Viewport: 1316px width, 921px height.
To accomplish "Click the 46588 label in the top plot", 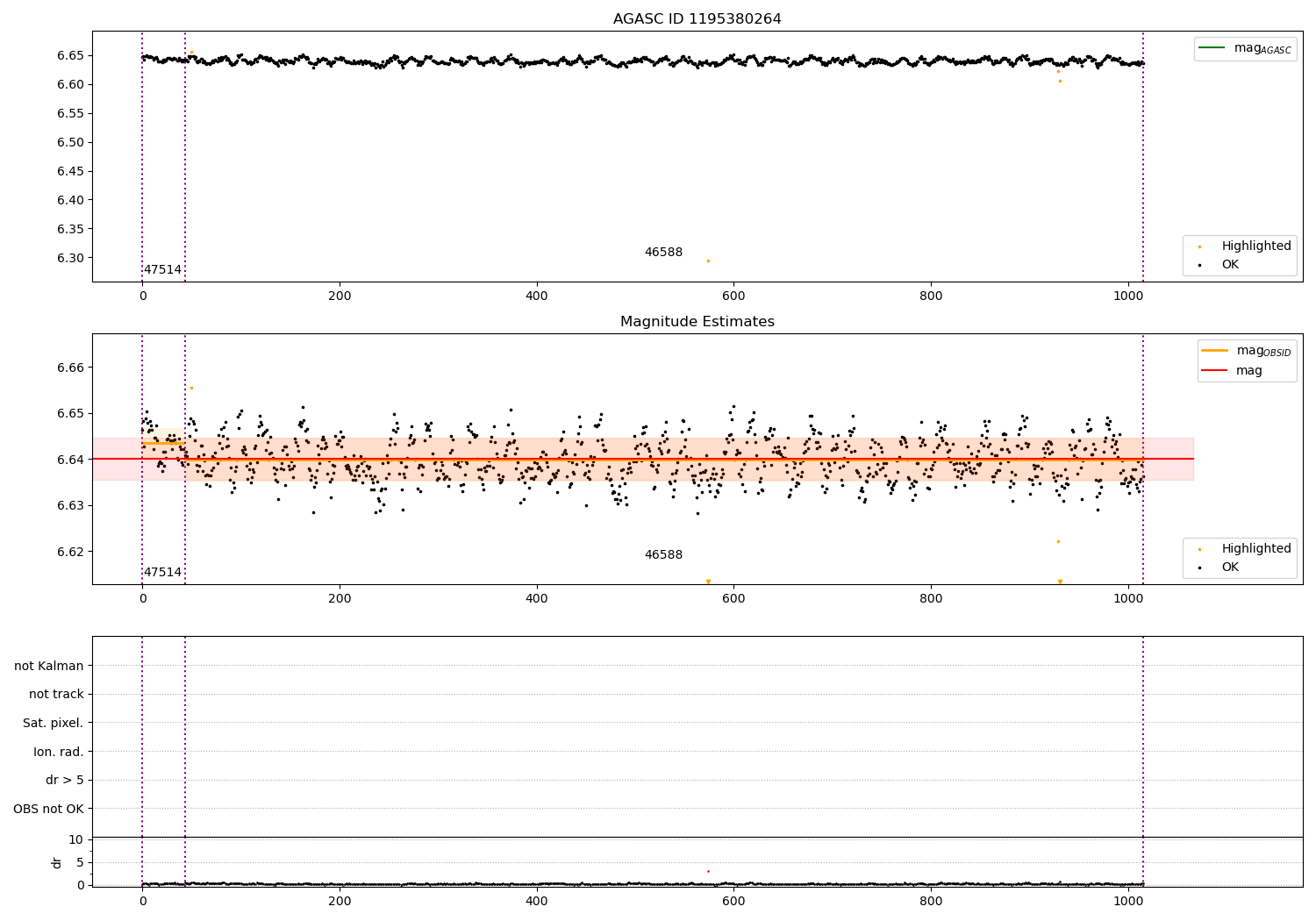I will (x=663, y=253).
